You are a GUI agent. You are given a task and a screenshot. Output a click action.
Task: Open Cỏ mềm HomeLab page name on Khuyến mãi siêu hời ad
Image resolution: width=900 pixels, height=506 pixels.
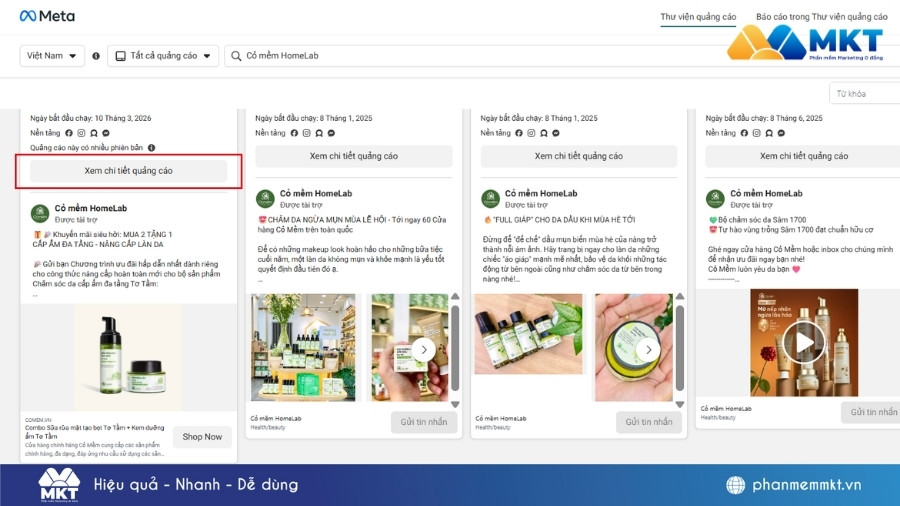coord(91,208)
